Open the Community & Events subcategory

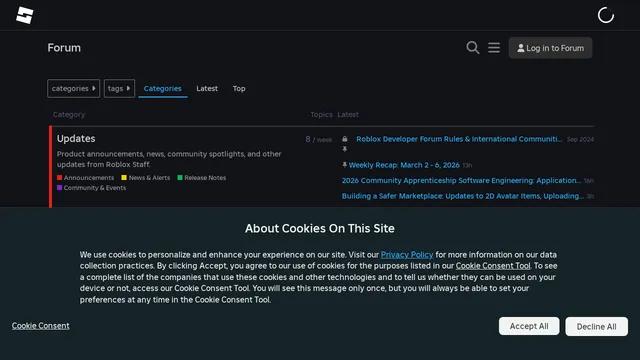point(95,188)
